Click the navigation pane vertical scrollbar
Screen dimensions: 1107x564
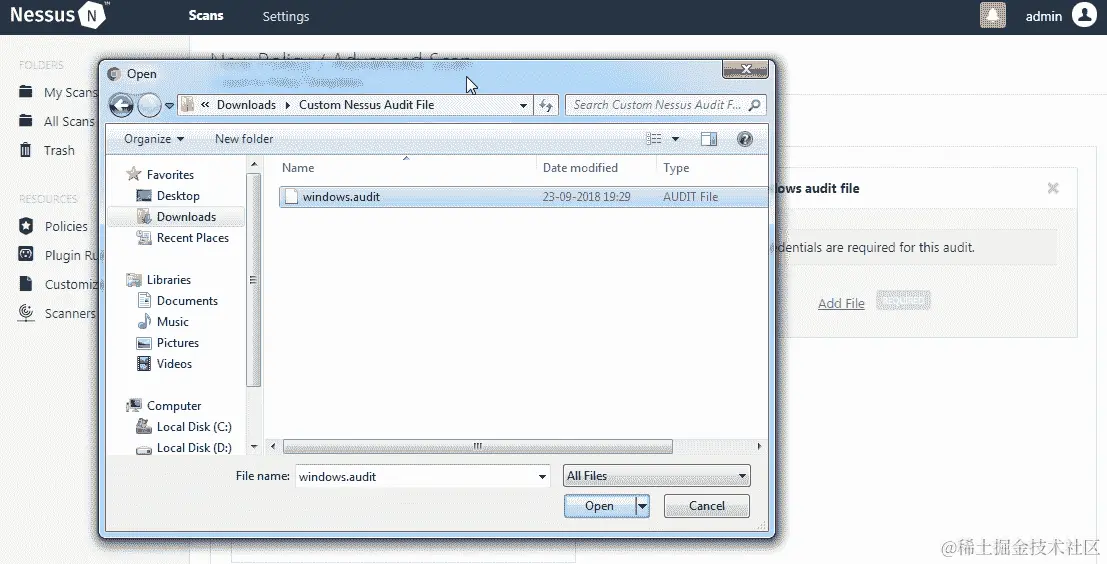(253, 280)
